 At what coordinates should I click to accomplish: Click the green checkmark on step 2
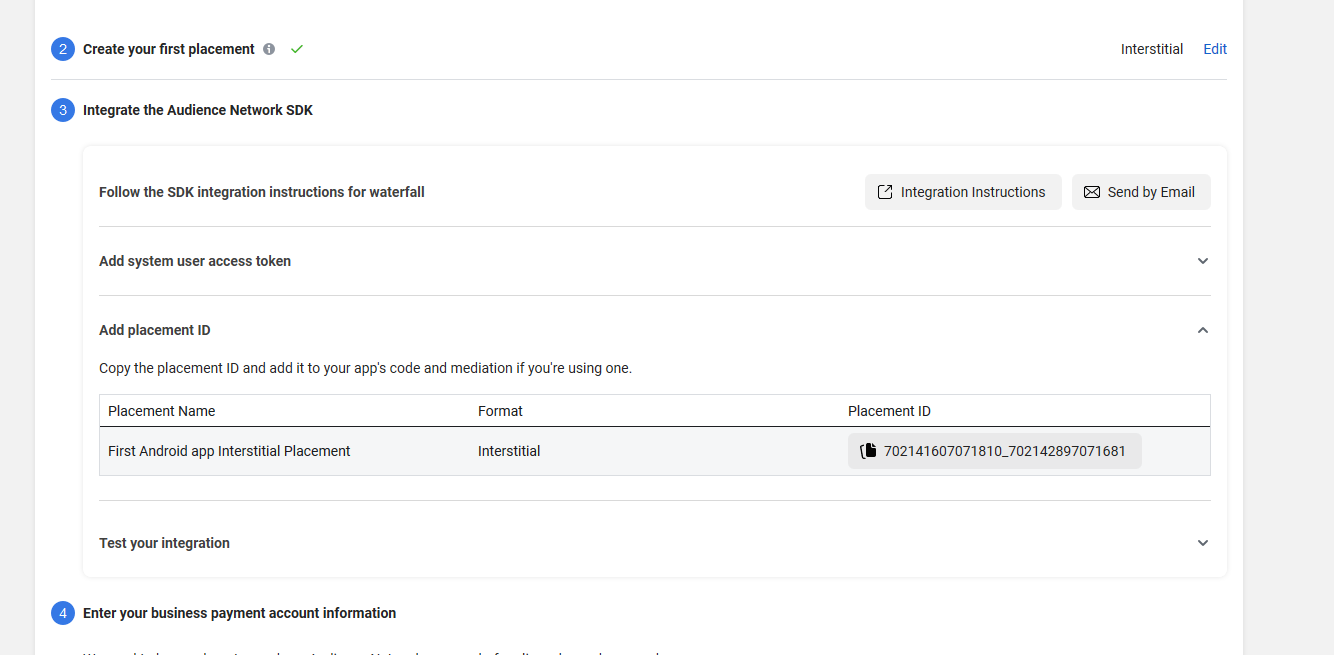click(x=296, y=48)
